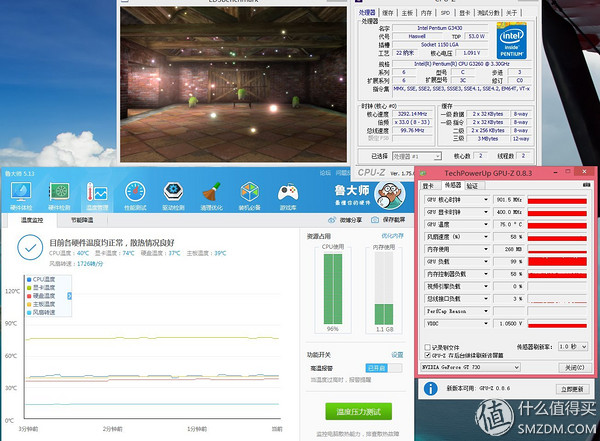Click GPU-Z screenshot camera icon
The image size is (600, 441).
click(x=586, y=185)
